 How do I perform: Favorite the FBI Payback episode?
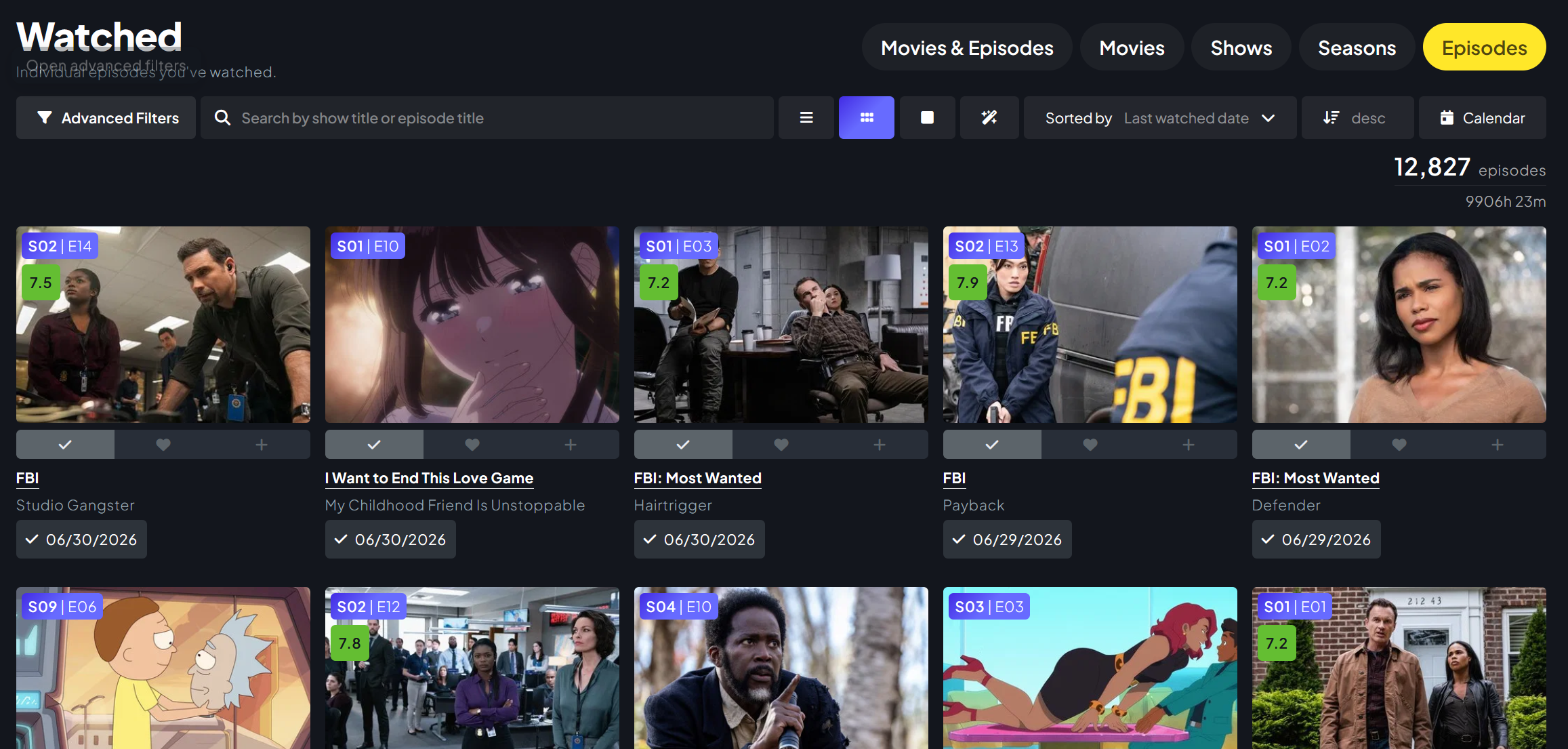tap(1090, 445)
